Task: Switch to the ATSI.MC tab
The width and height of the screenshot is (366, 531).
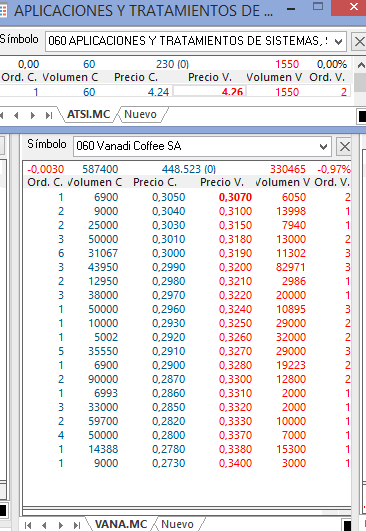Action: 88,114
